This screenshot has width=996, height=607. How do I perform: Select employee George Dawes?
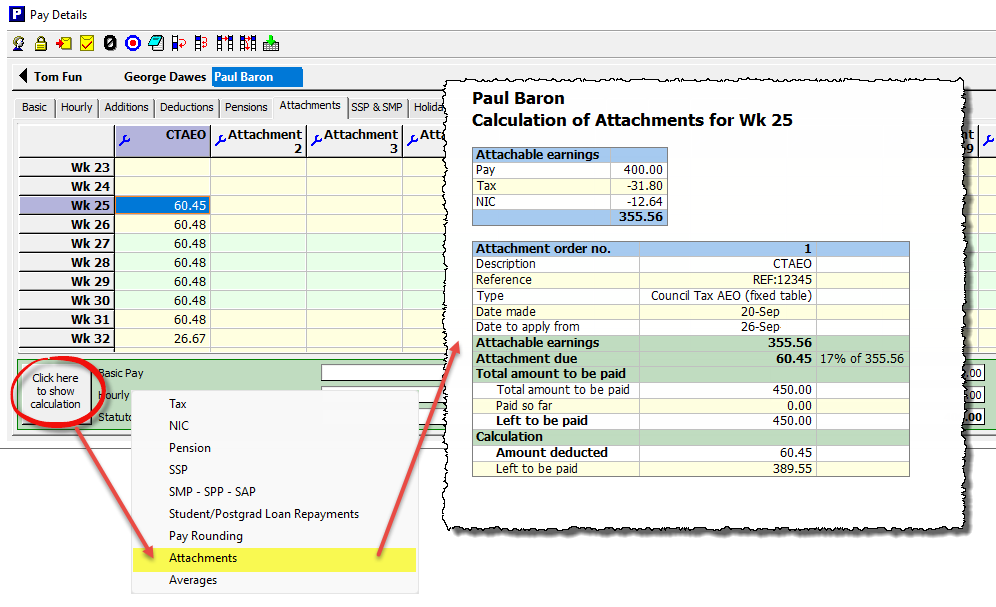point(165,77)
